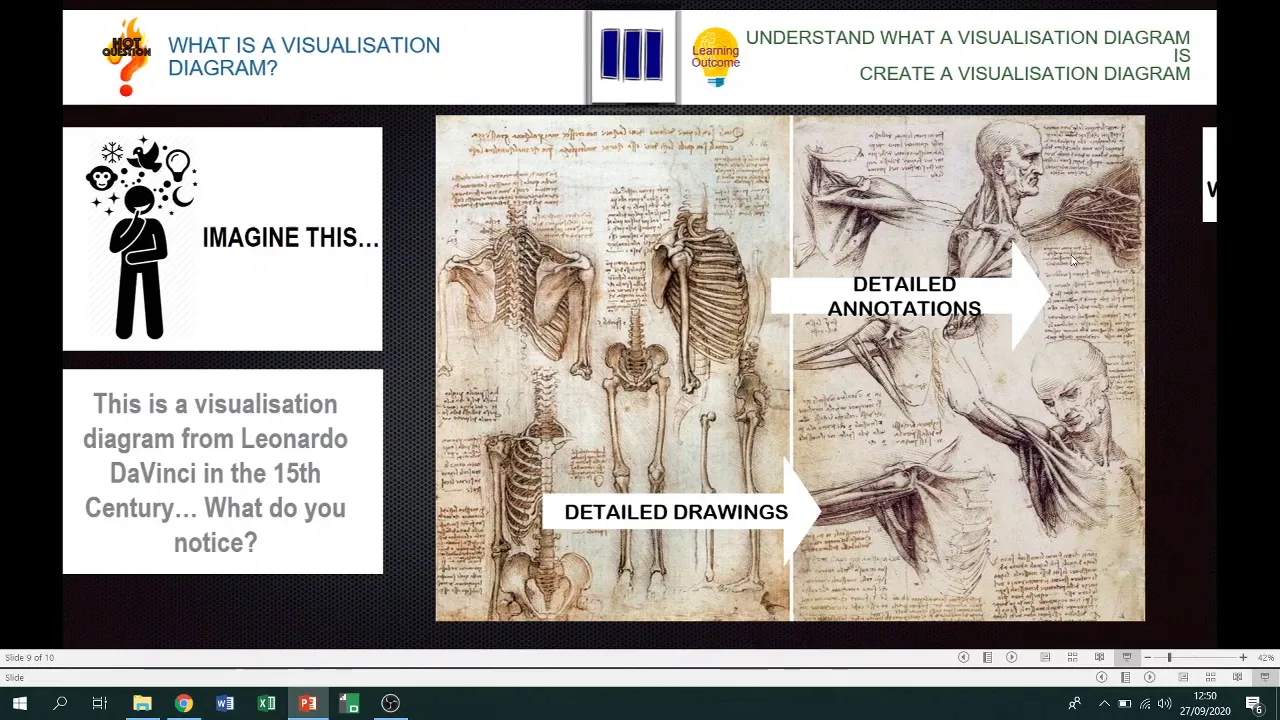Open Reading view in the 42% zoom status bar
The height and width of the screenshot is (720, 1280).
pyautogui.click(x=1099, y=657)
